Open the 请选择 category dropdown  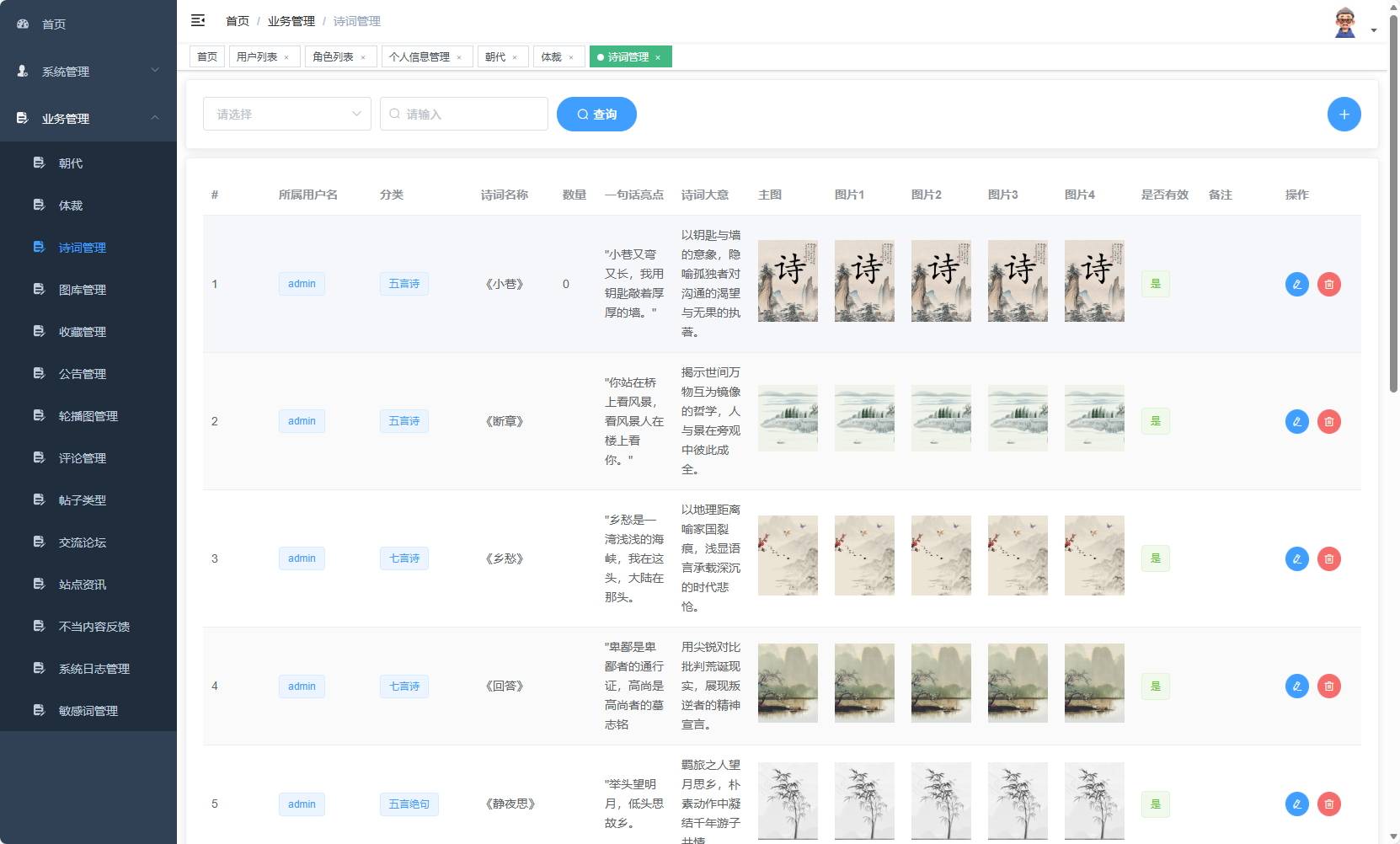pyautogui.click(x=286, y=115)
